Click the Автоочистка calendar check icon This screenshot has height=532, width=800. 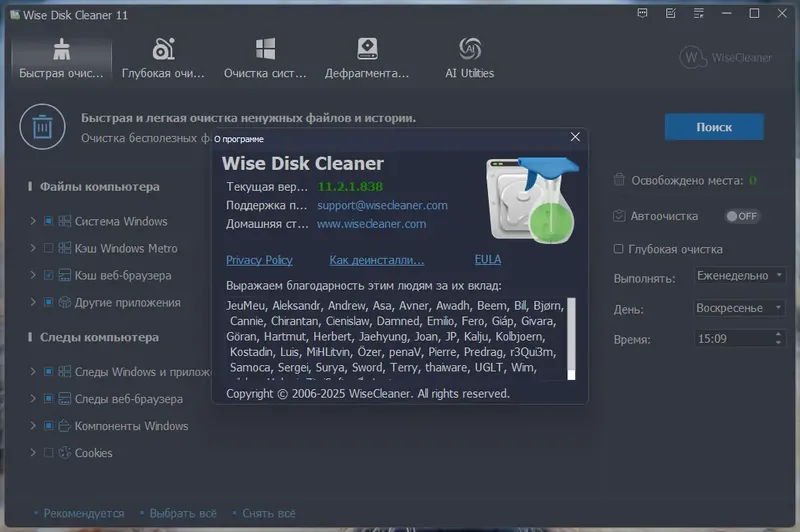point(619,216)
